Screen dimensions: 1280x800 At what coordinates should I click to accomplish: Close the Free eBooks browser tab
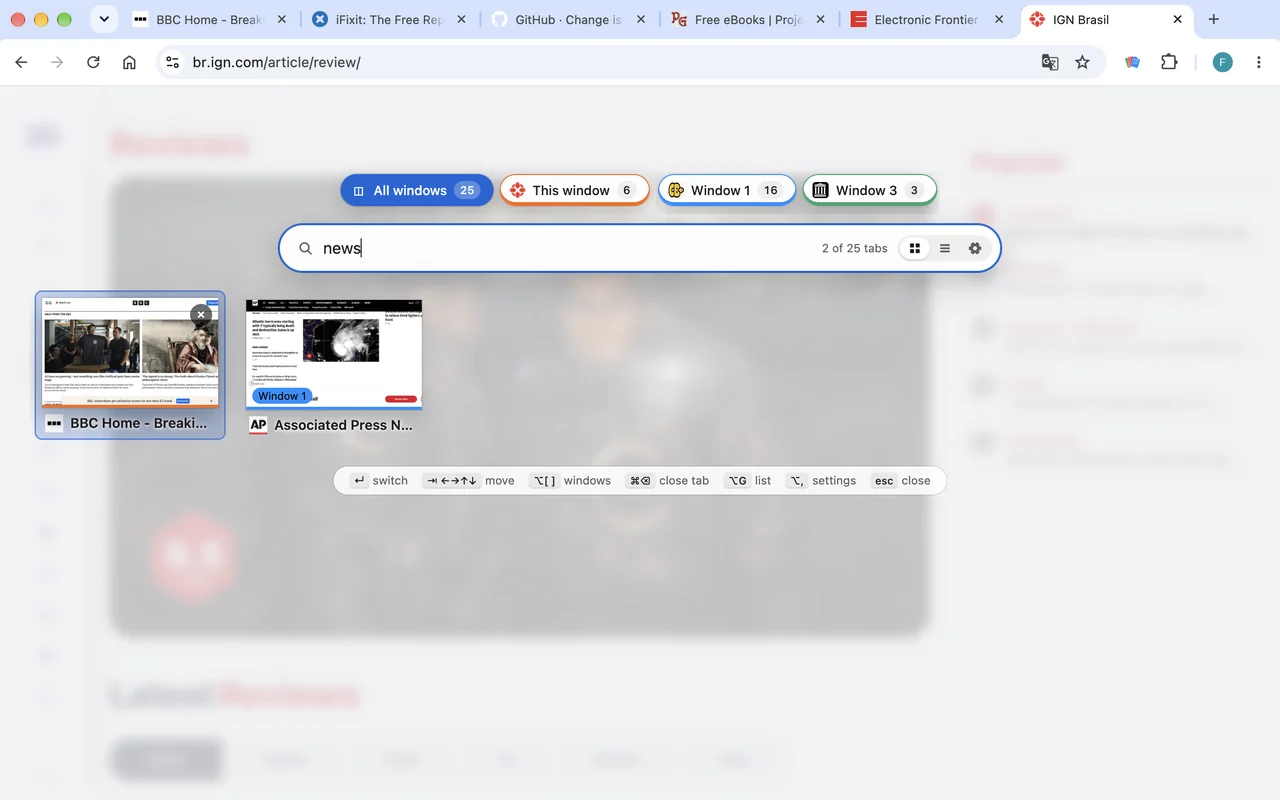pyautogui.click(x=821, y=19)
